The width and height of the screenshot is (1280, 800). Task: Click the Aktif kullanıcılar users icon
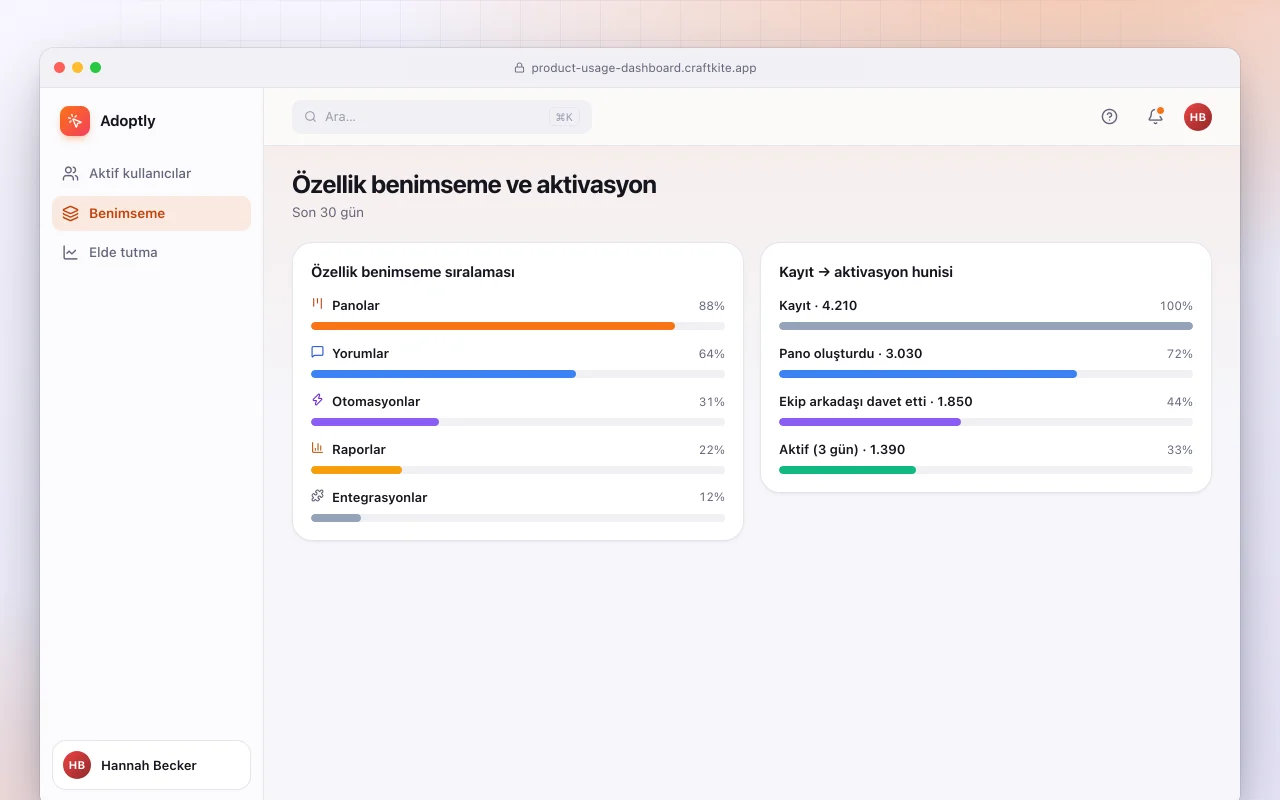click(70, 173)
